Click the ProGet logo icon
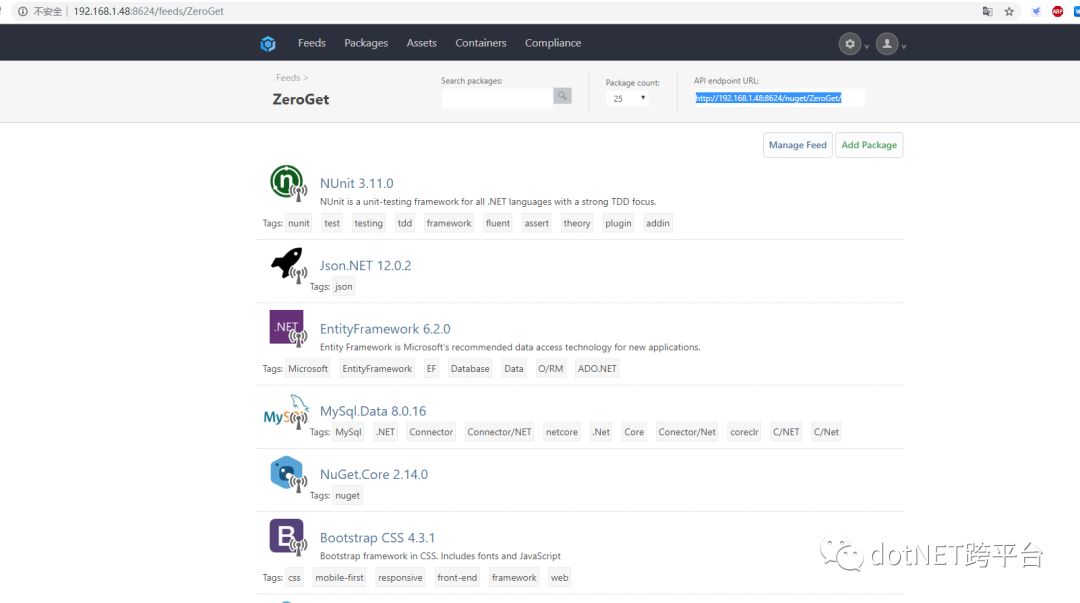This screenshot has width=1080, height=603. pyautogui.click(x=268, y=44)
